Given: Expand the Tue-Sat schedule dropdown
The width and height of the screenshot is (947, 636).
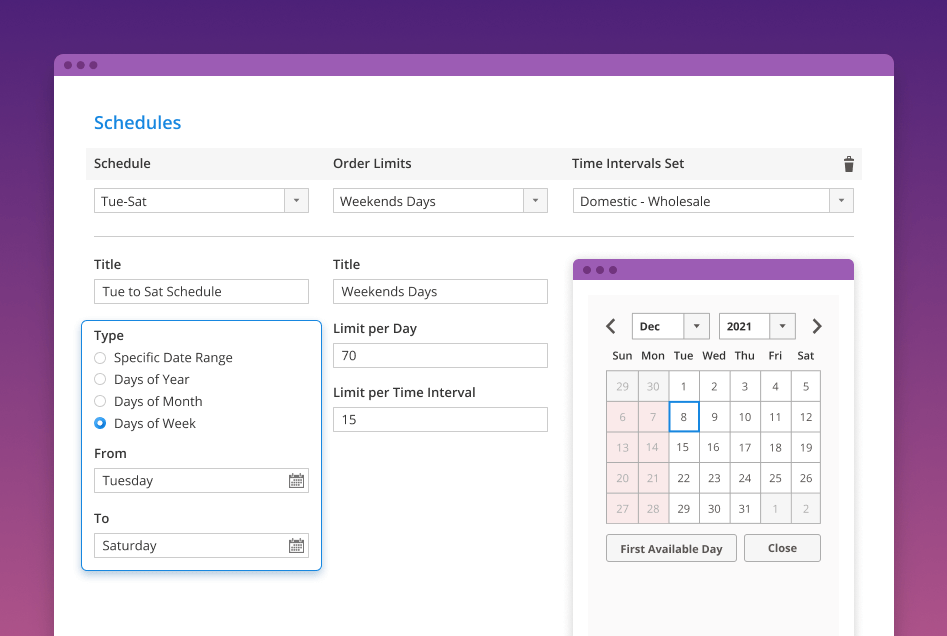Looking at the screenshot, I should pyautogui.click(x=296, y=201).
